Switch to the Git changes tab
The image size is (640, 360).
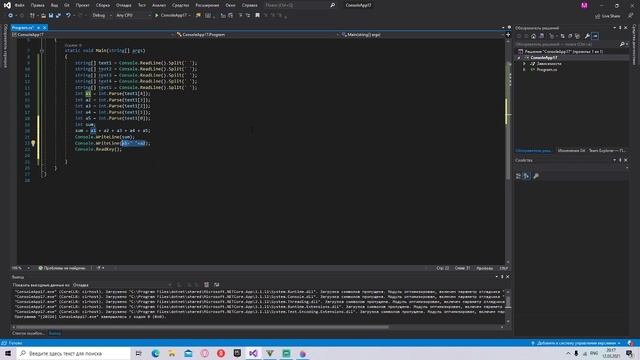571,151
